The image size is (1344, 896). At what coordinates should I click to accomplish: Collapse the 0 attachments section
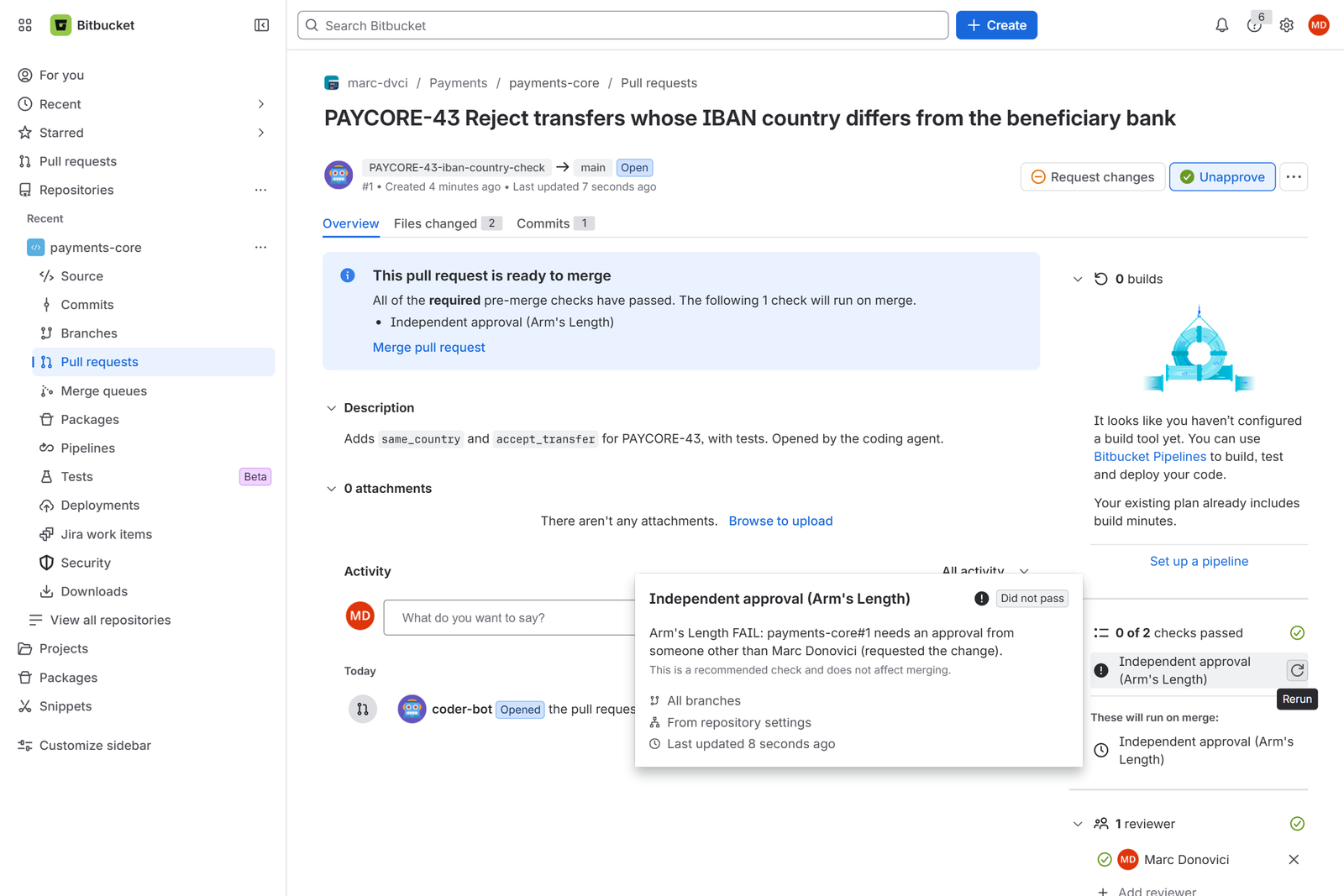point(331,489)
